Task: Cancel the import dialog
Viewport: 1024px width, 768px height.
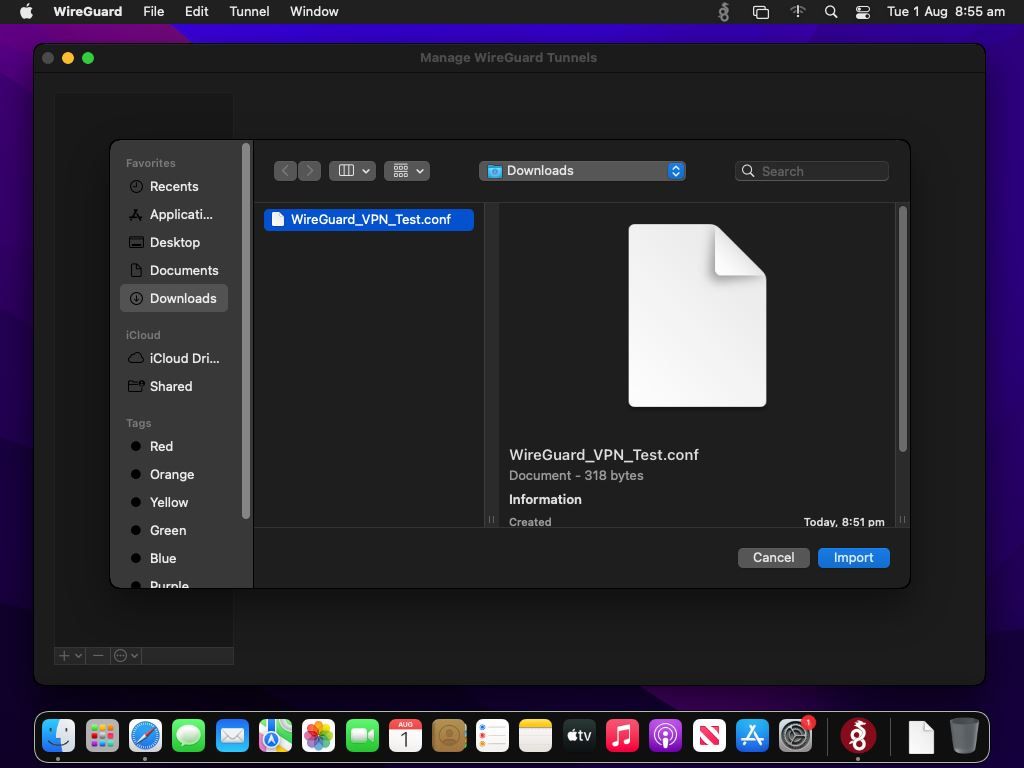Action: coord(772,557)
